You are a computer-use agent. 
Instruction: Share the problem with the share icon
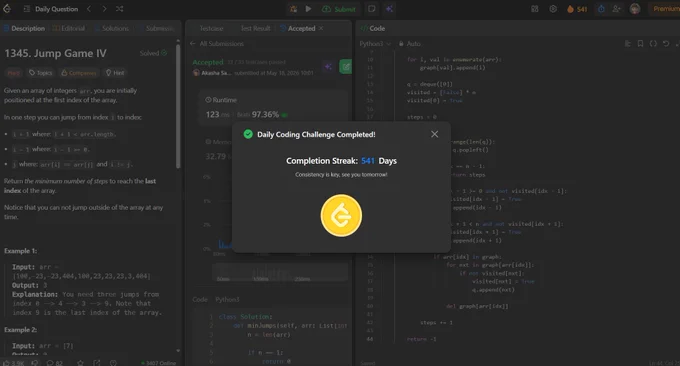point(97,363)
